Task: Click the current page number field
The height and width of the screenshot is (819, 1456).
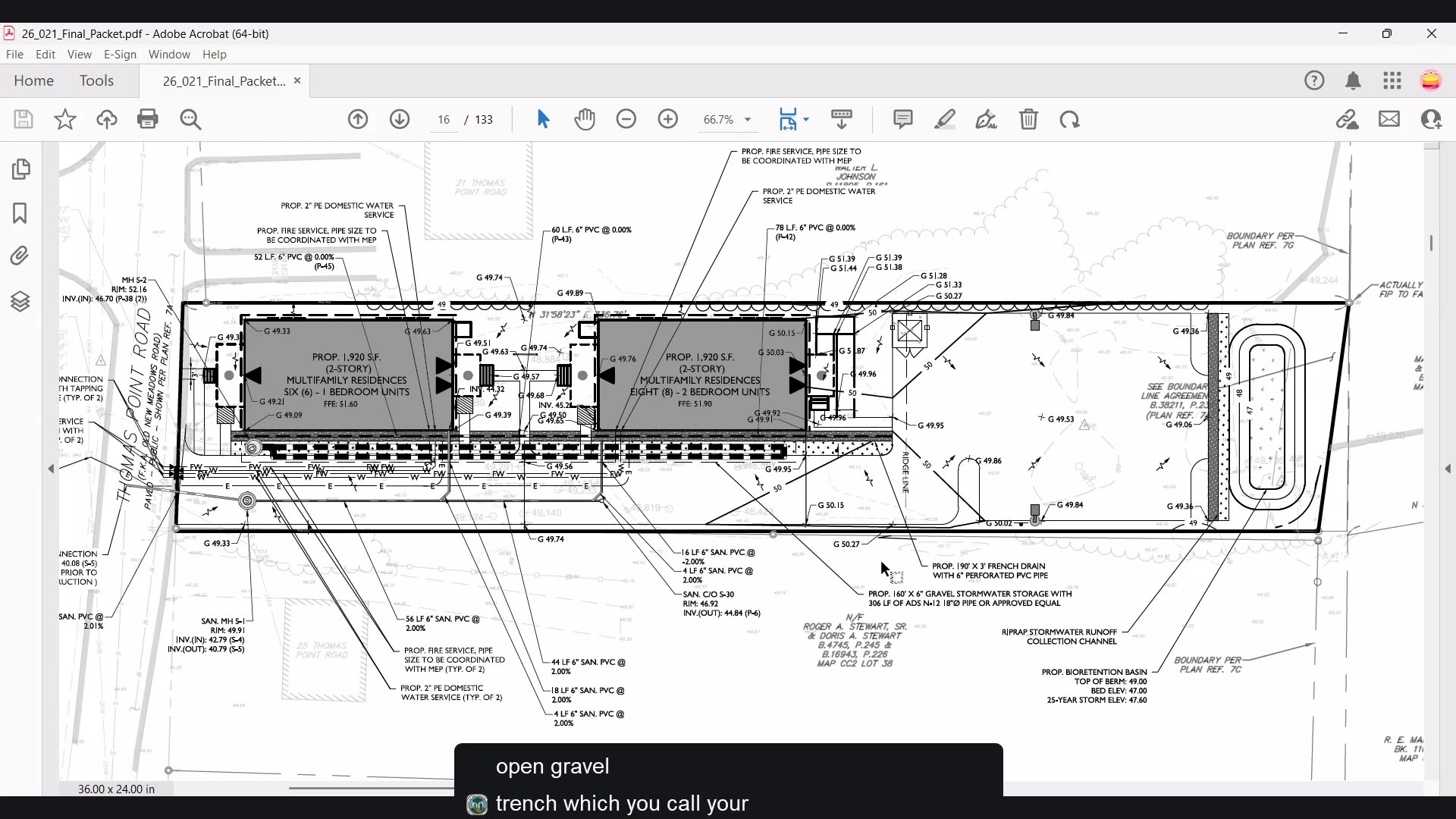Action: [444, 120]
